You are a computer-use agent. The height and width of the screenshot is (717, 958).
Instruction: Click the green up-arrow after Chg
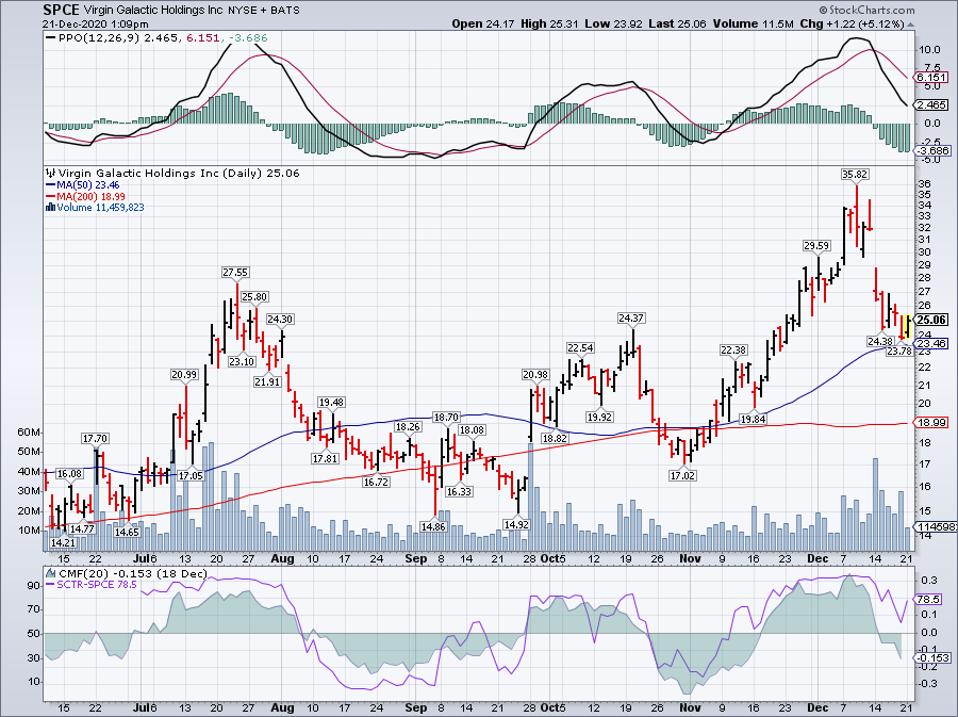(911, 24)
